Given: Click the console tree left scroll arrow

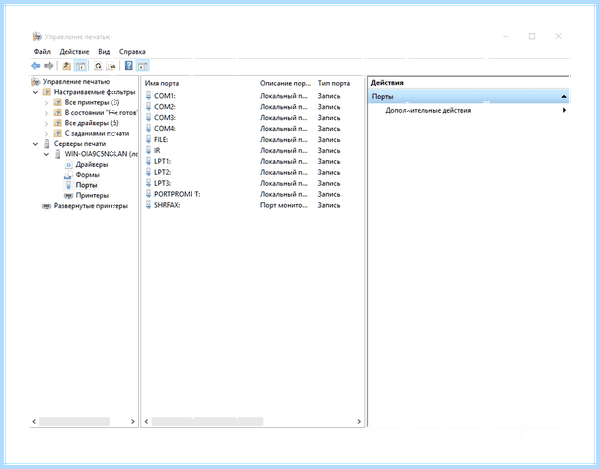Looking at the screenshot, I should coord(34,421).
